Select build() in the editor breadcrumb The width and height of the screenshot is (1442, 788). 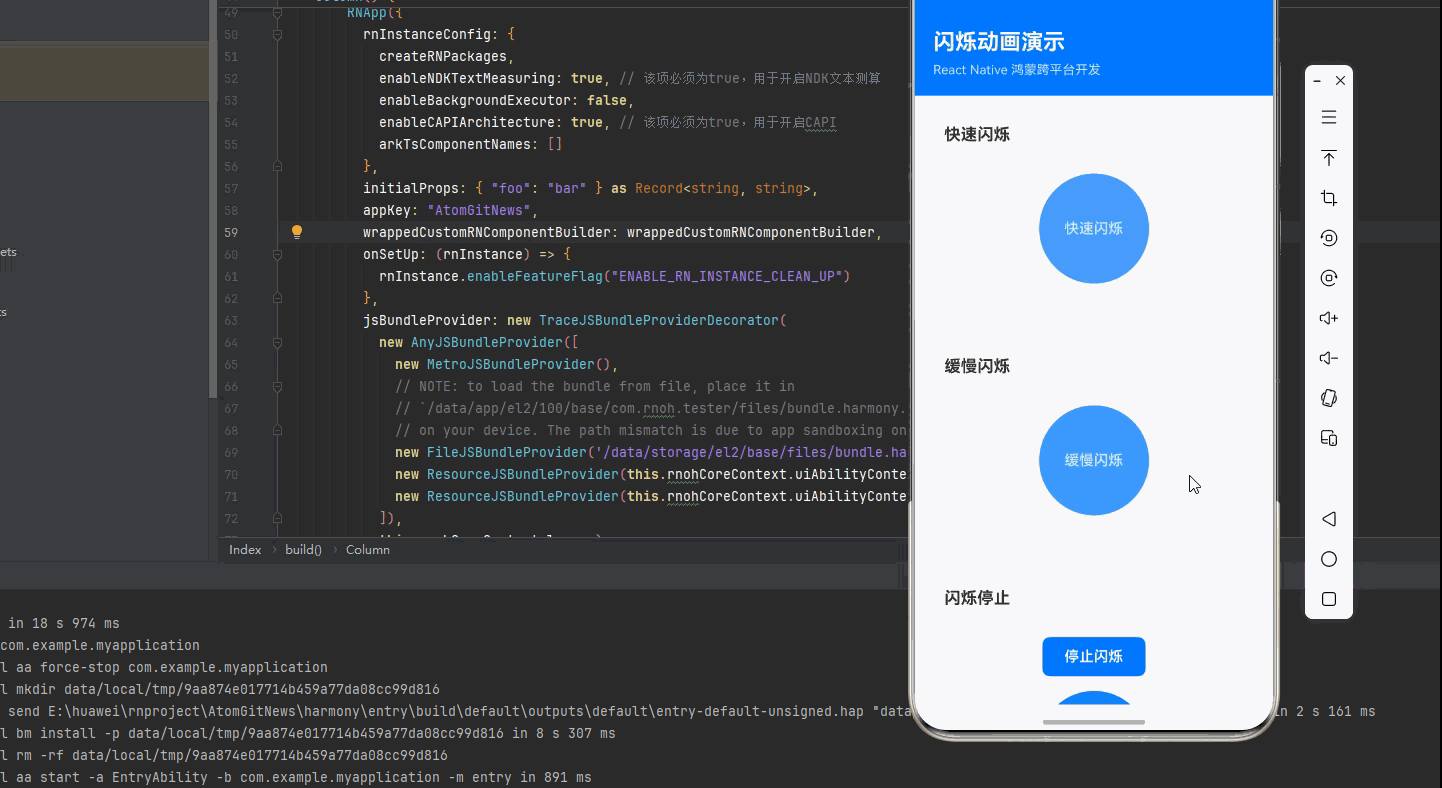(303, 550)
